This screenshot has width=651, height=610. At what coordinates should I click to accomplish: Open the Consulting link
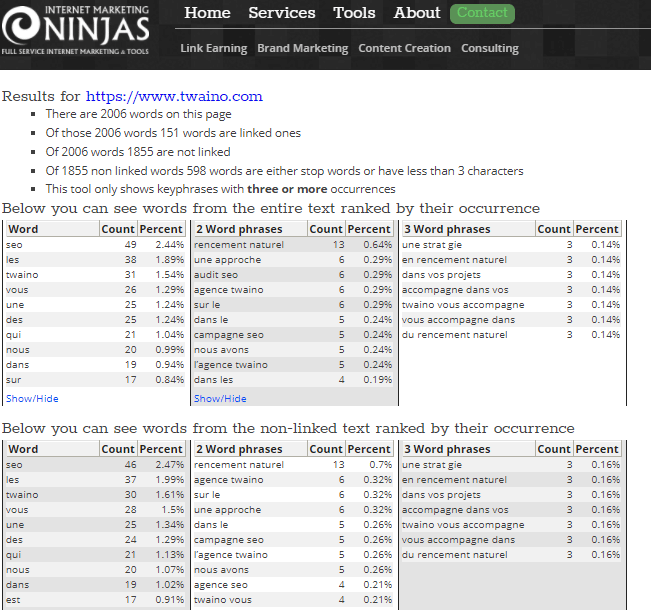(x=490, y=49)
